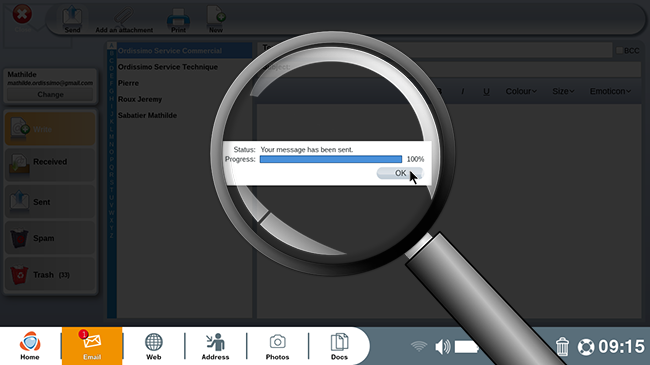Create a New message from toolbar
This screenshot has height=365, width=650.
click(216, 19)
